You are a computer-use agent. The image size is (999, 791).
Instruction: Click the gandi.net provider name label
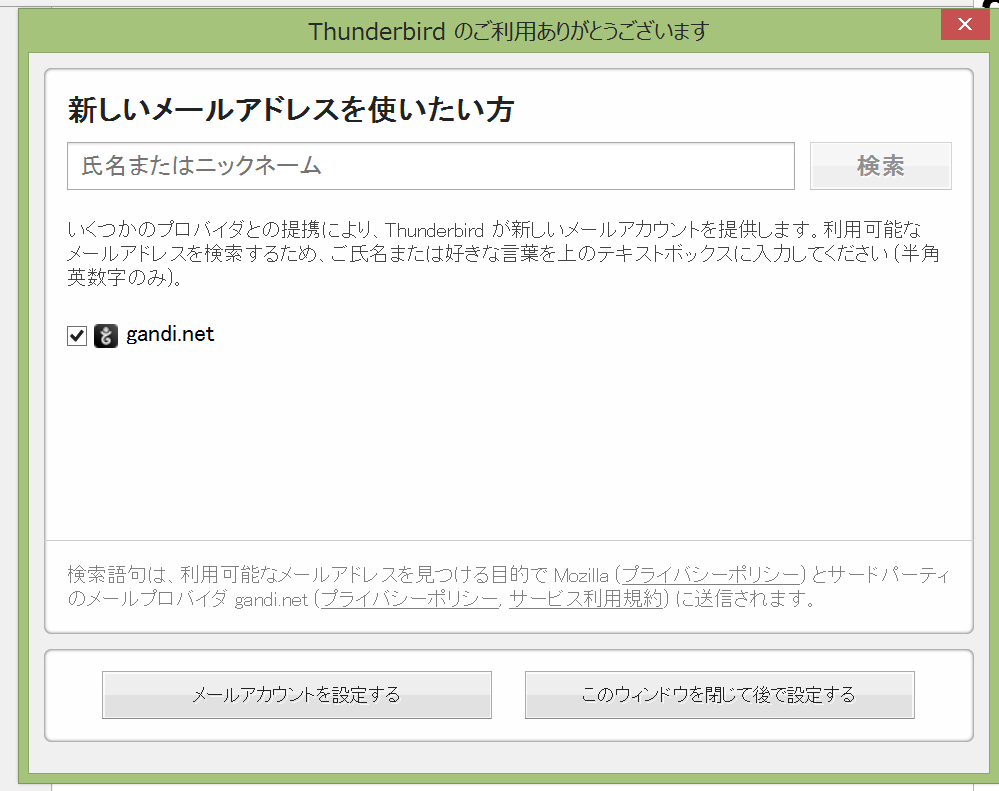170,335
